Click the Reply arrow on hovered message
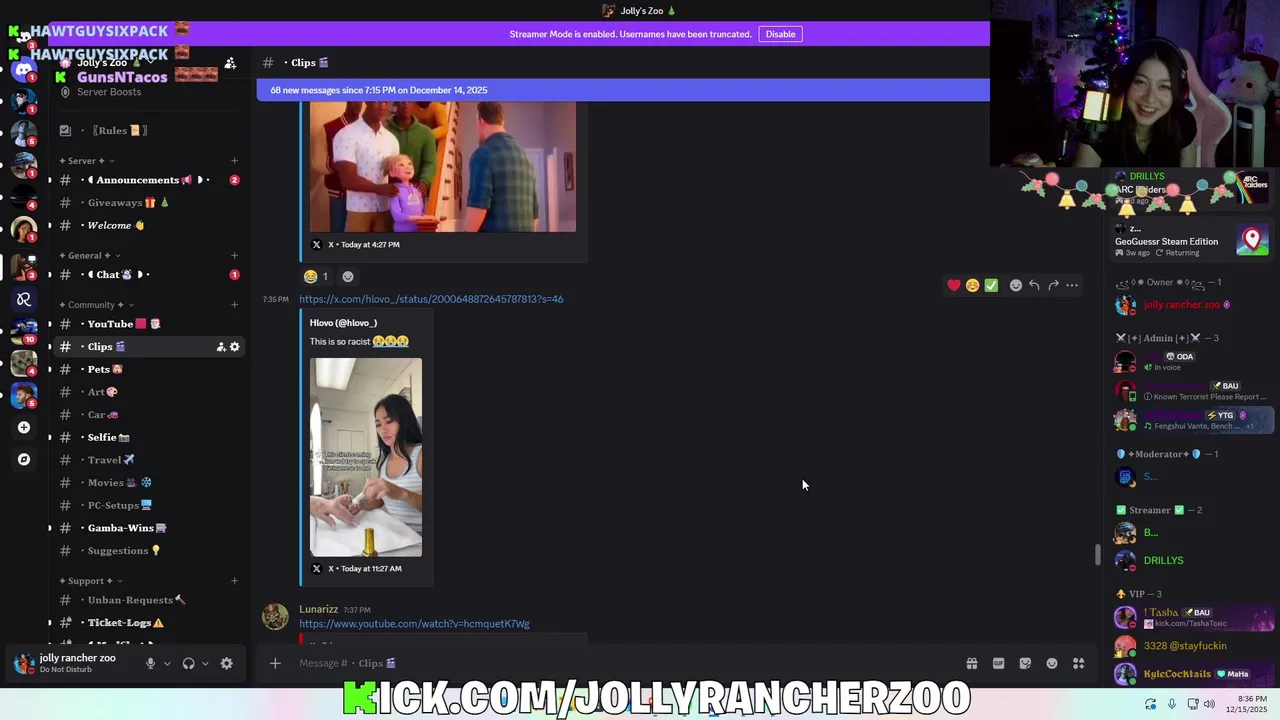 pyautogui.click(x=1034, y=285)
